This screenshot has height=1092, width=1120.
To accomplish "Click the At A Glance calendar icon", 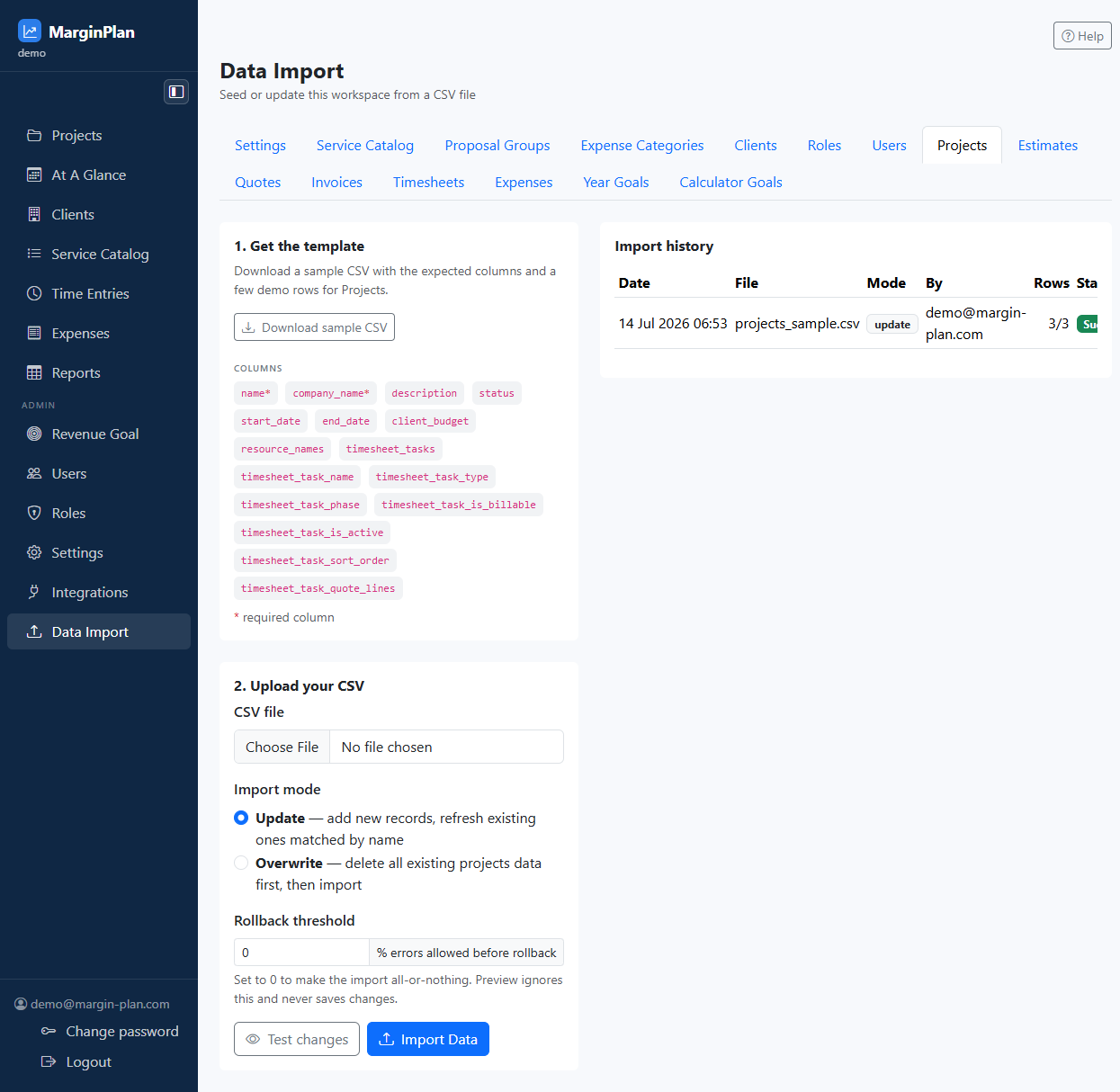I will (x=34, y=175).
